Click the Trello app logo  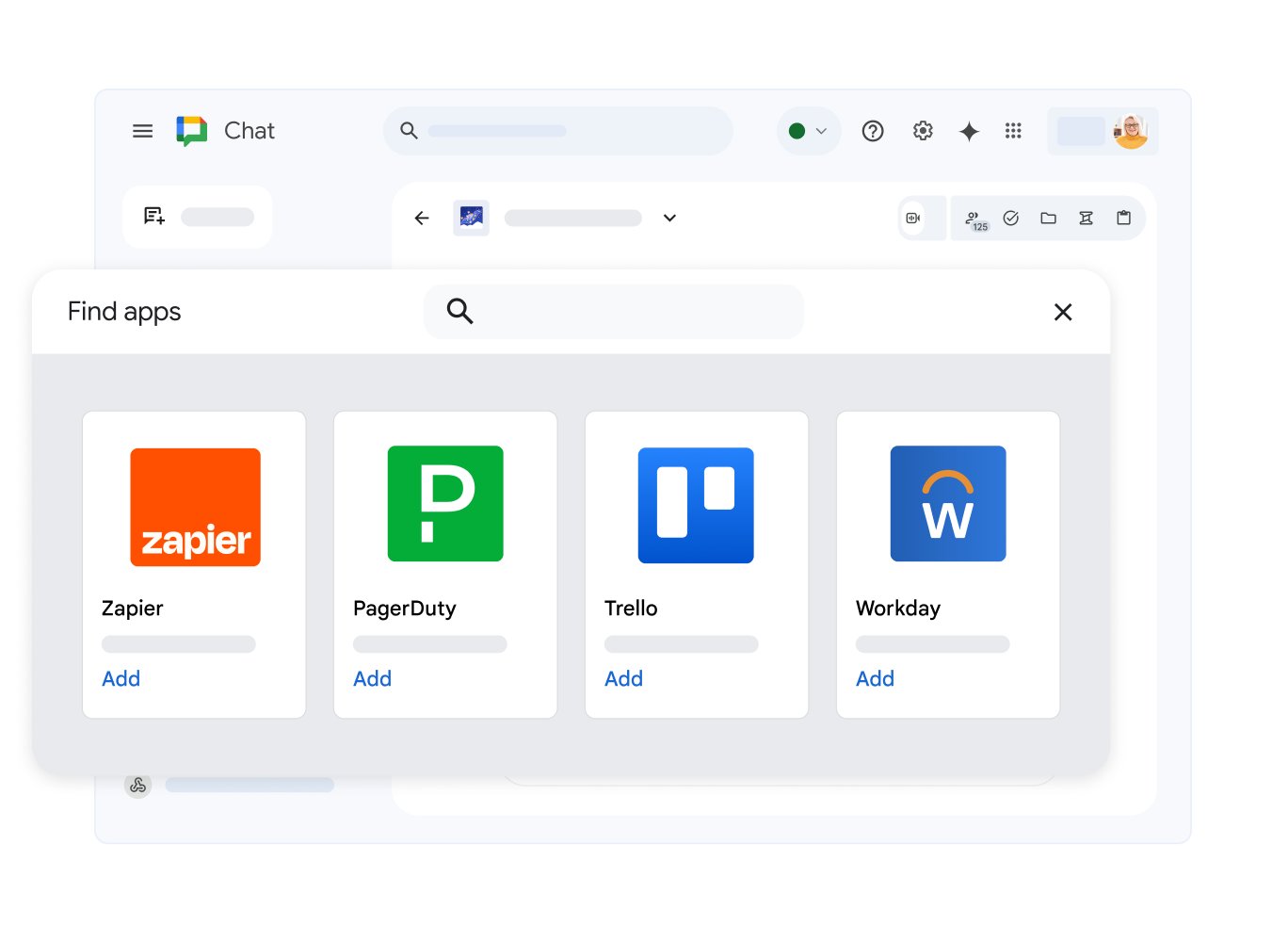click(696, 505)
